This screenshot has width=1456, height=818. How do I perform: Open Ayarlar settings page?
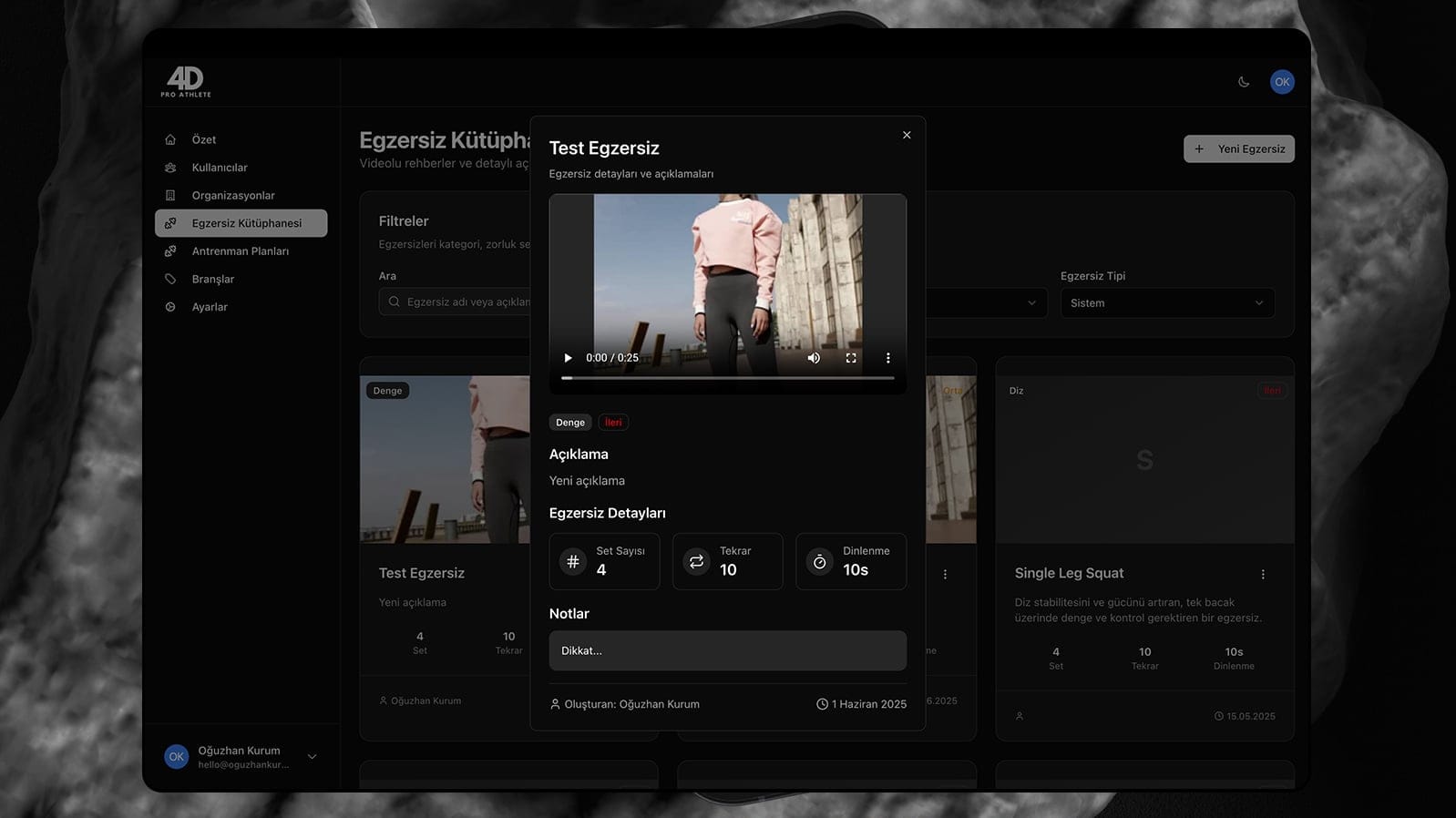pos(210,307)
